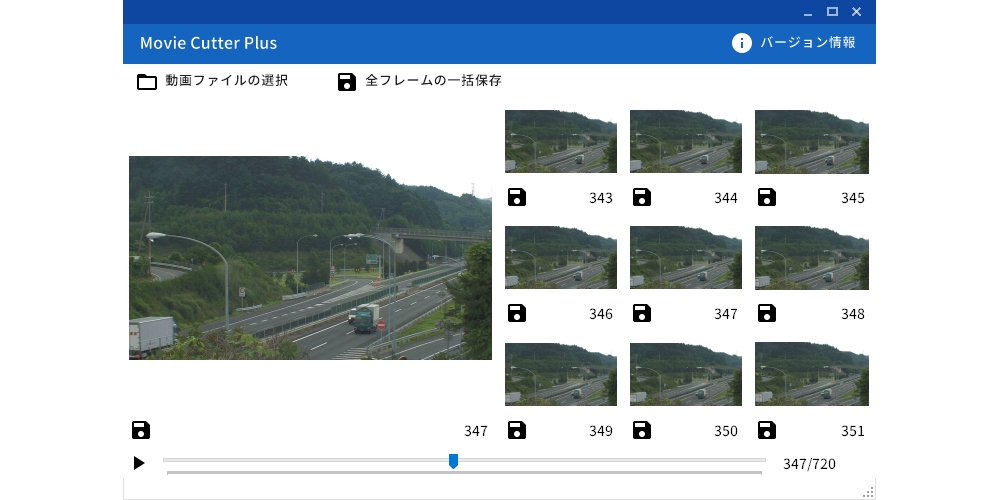This screenshot has width=1000, height=500.
Task: Click the 347 label under the main preview
Action: (x=476, y=431)
